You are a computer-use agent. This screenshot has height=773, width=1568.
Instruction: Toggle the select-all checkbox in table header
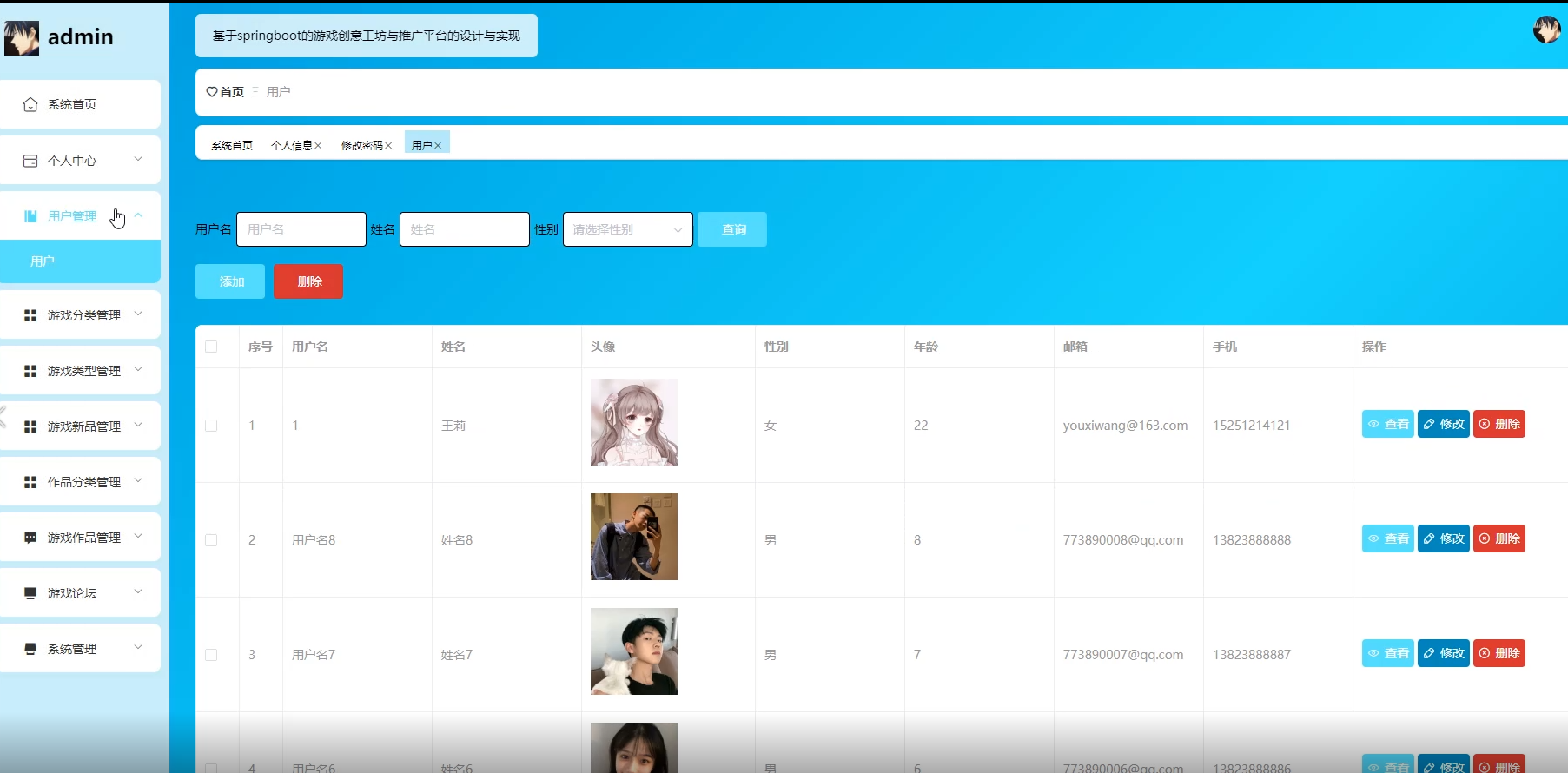[x=211, y=347]
